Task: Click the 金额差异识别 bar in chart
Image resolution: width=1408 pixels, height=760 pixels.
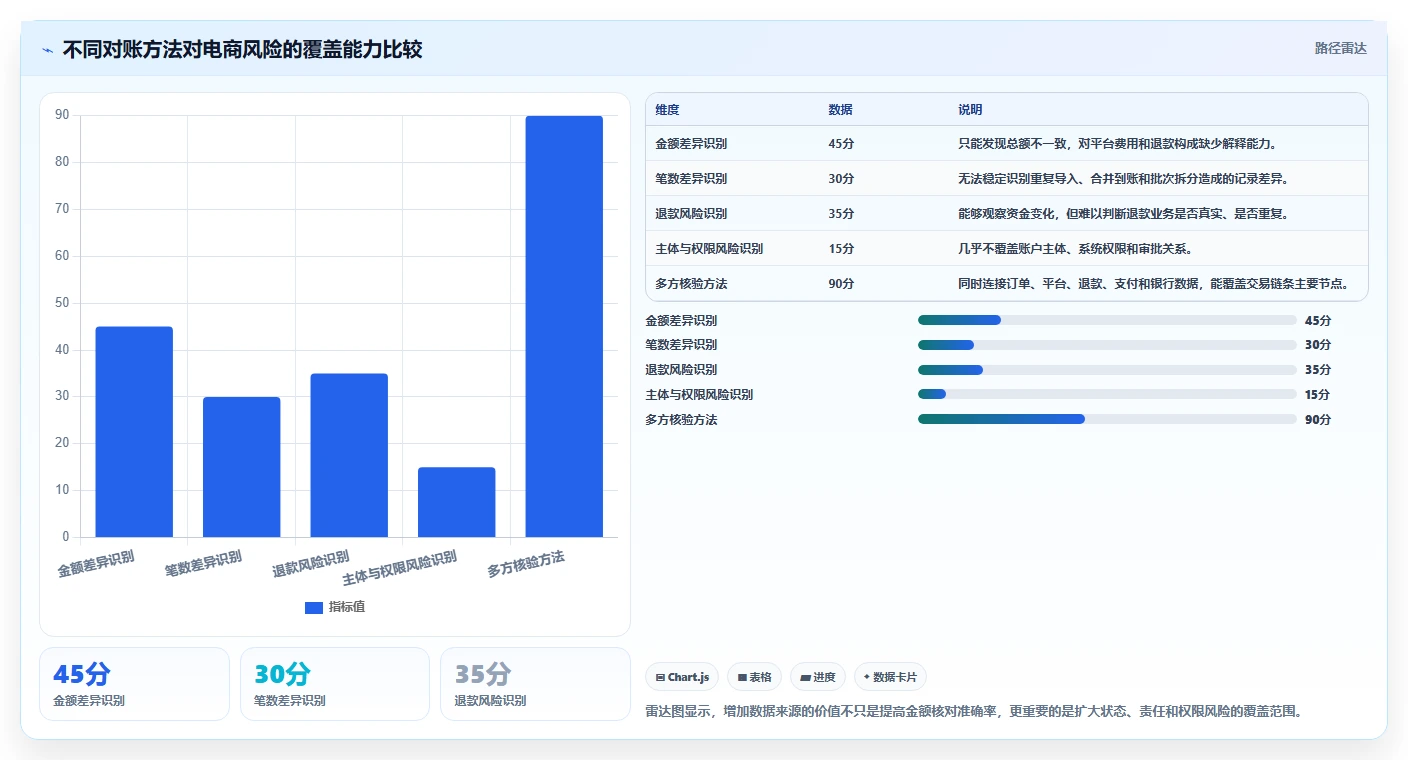Action: pos(134,432)
